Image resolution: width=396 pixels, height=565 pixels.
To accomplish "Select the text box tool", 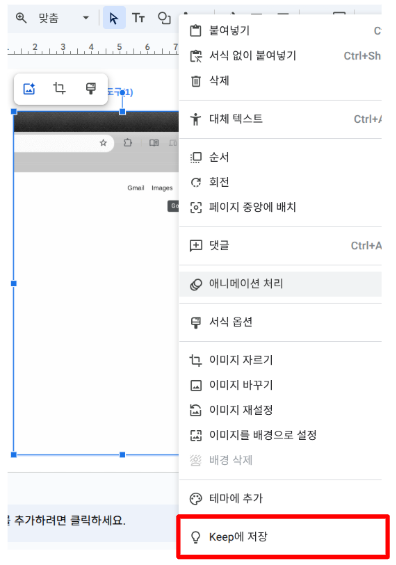I will click(x=138, y=18).
